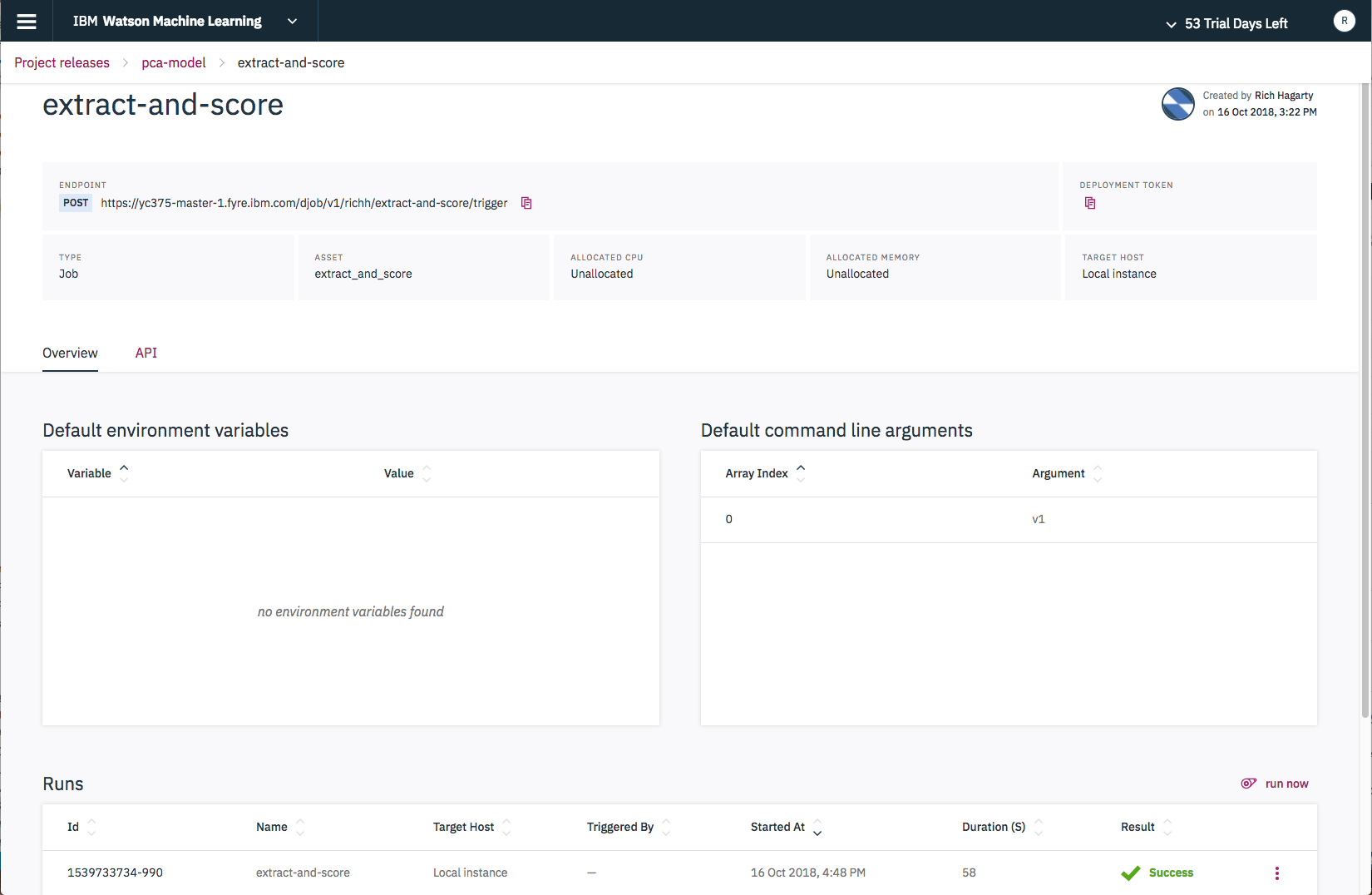This screenshot has width=1372, height=895.
Task: Sort environment variables by Variable column
Action: pos(124,473)
